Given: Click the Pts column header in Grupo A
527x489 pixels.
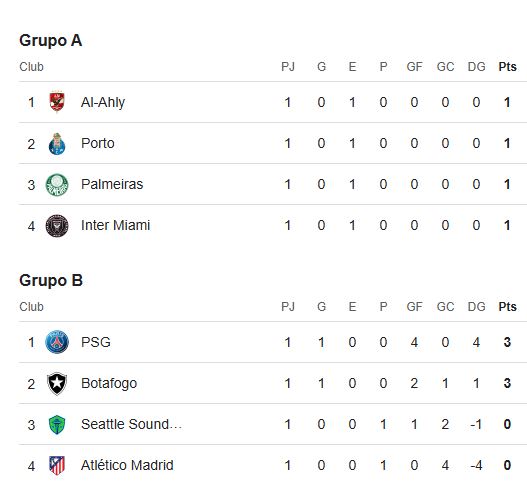Looking at the screenshot, I should pyautogui.click(x=508, y=67).
